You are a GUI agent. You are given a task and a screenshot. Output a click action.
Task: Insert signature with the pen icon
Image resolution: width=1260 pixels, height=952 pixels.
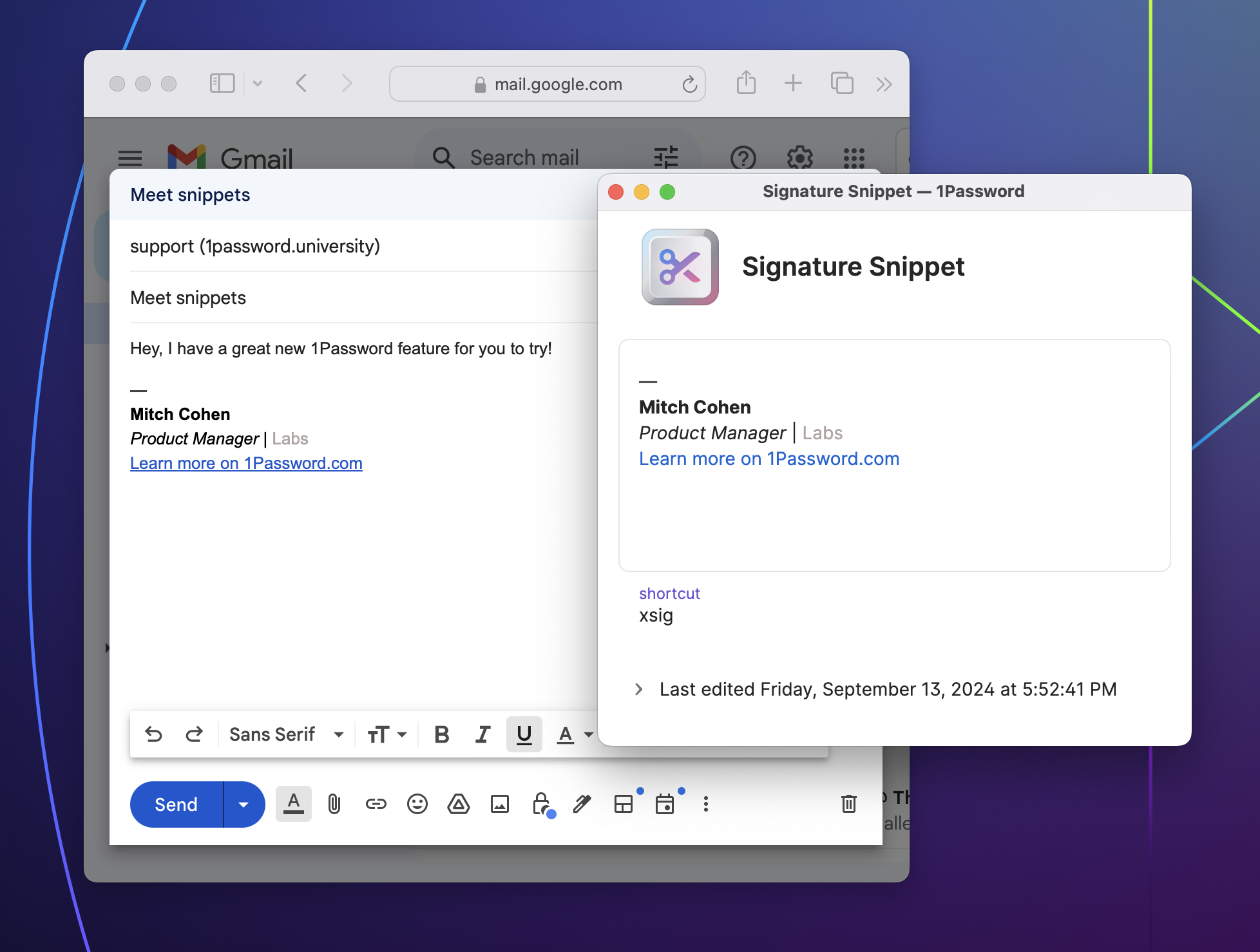coord(582,804)
